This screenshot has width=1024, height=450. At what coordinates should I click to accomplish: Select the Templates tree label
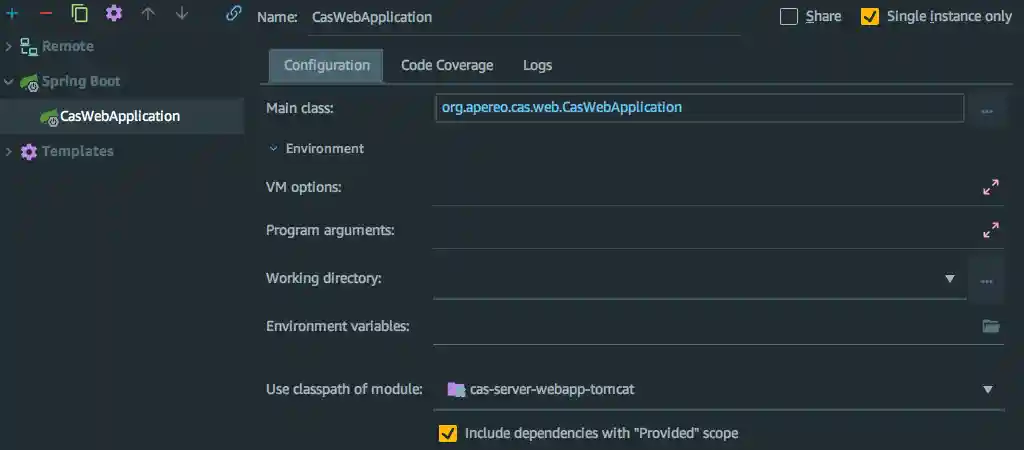click(78, 152)
